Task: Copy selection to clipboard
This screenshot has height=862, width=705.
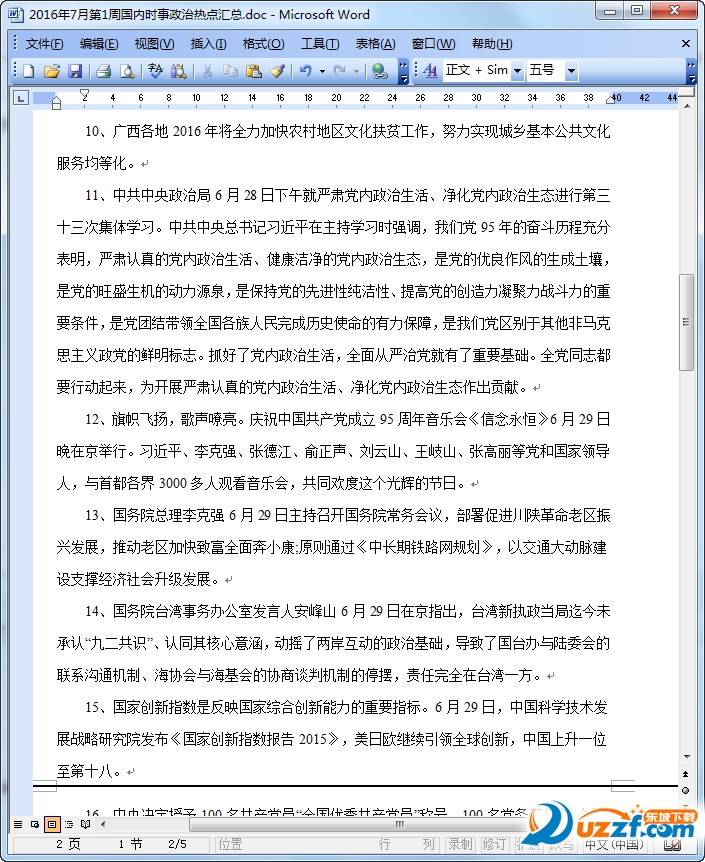Action: 230,71
